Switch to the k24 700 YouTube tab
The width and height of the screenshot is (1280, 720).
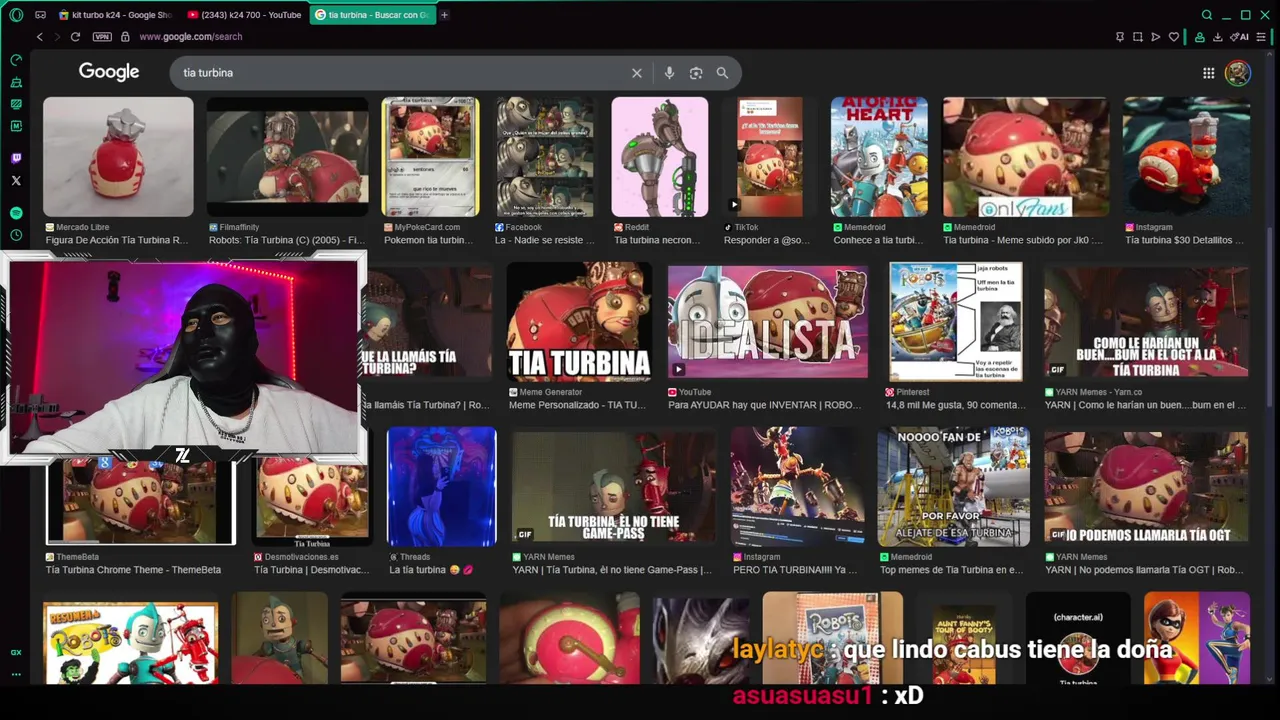tap(244, 15)
